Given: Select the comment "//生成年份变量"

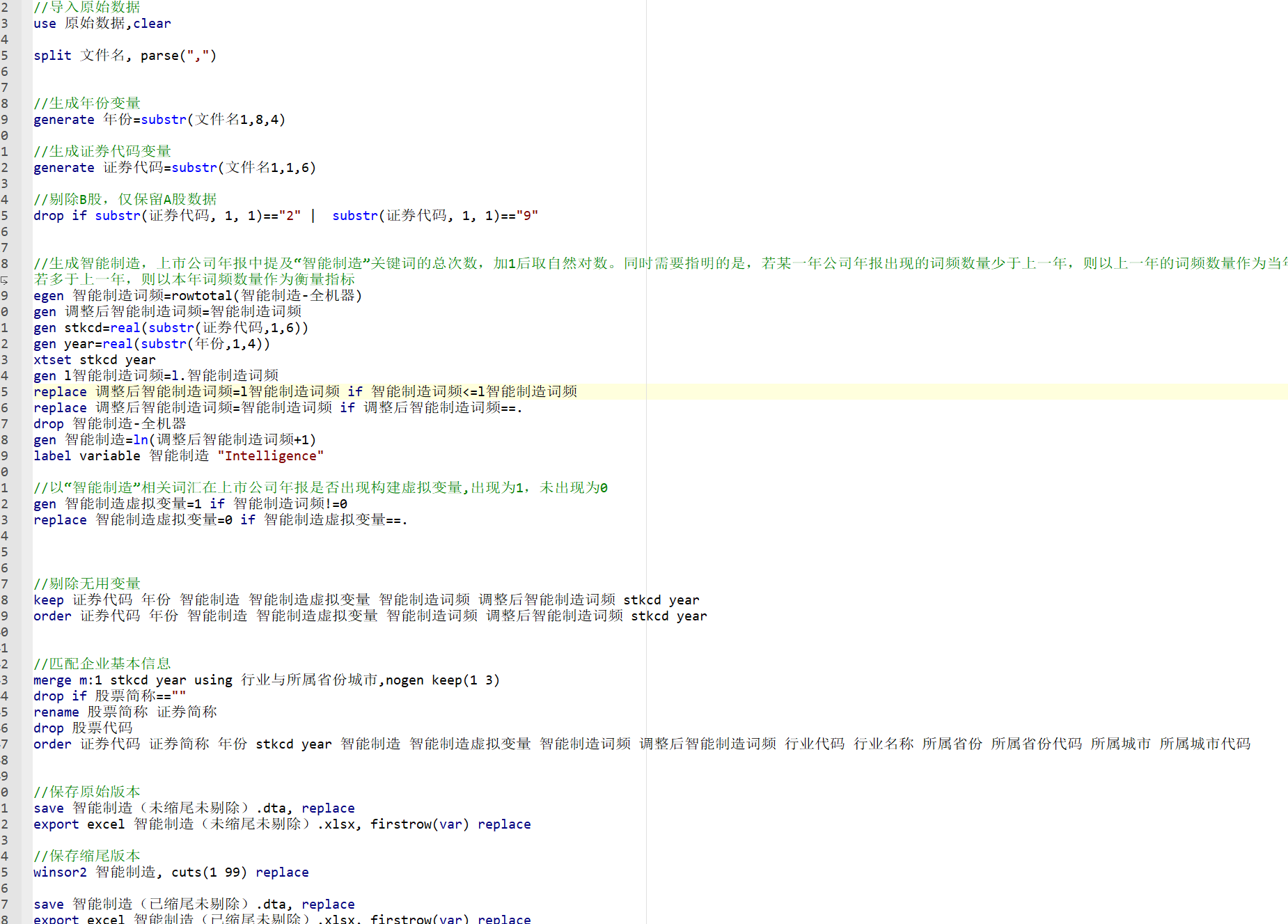Looking at the screenshot, I should (x=87, y=103).
